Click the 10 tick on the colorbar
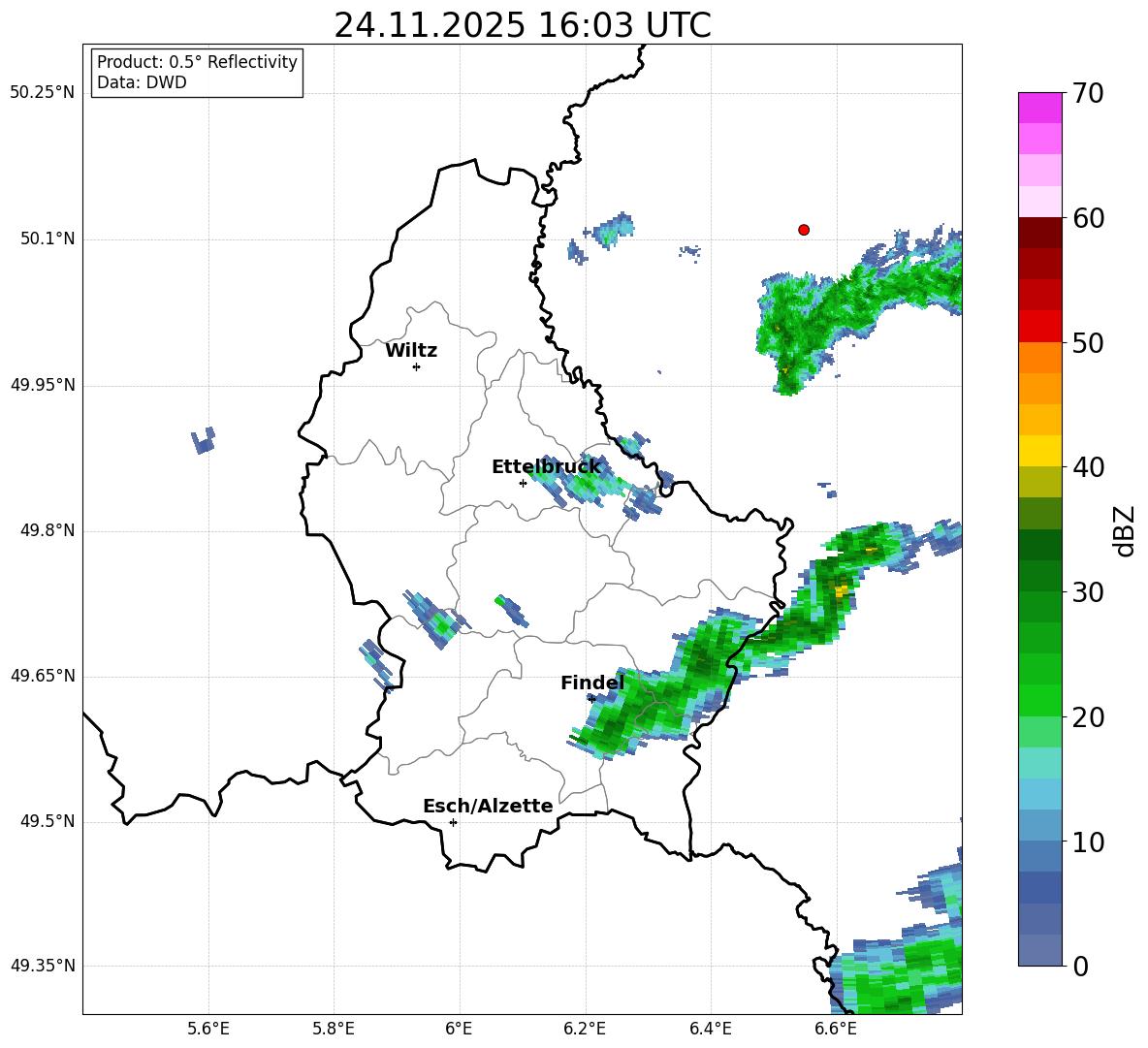1148x1048 pixels. (1088, 842)
